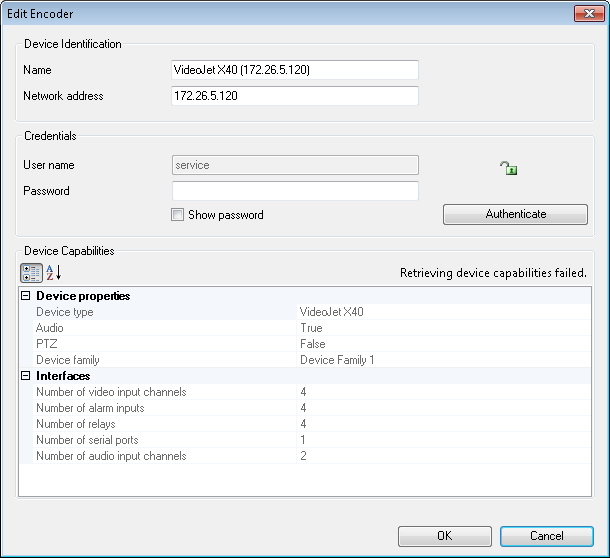
Task: Click the Authenticate button
Action: click(x=515, y=214)
